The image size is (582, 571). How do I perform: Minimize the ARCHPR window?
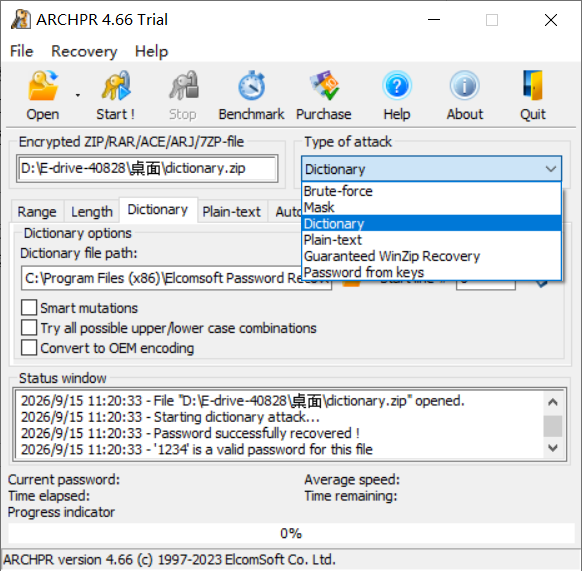pos(434,20)
